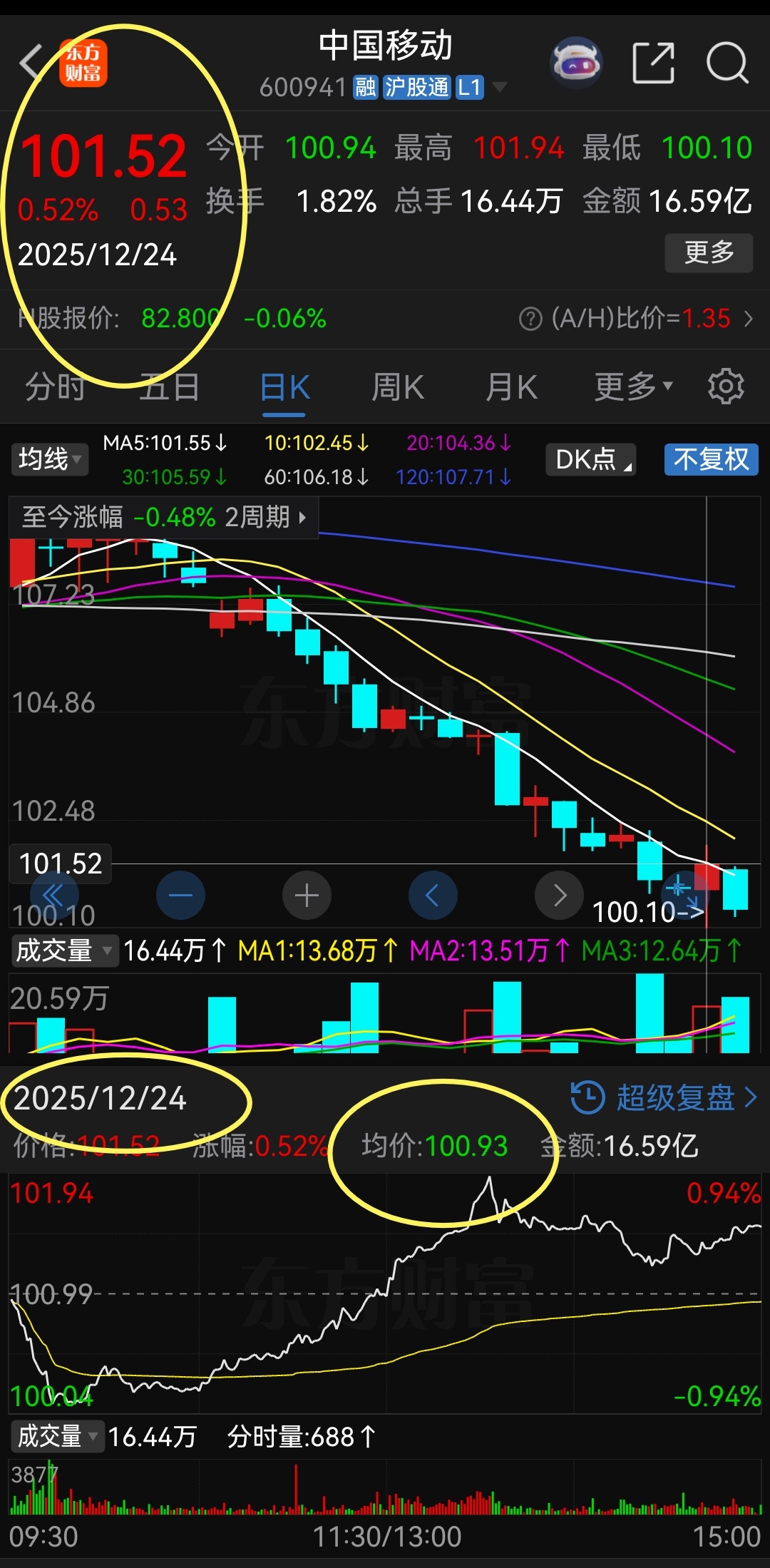Open the 更多 chart period dropdown
The height and width of the screenshot is (1568, 770).
click(634, 386)
